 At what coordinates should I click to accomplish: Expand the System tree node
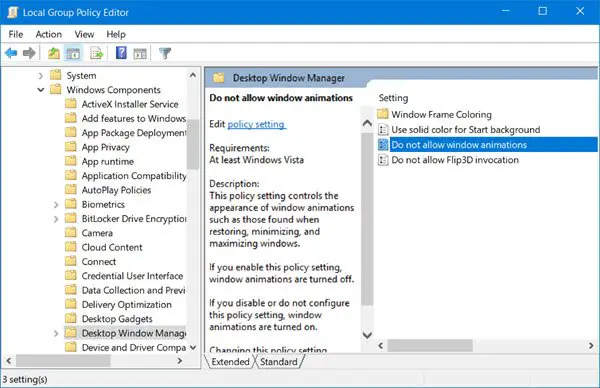pos(41,76)
